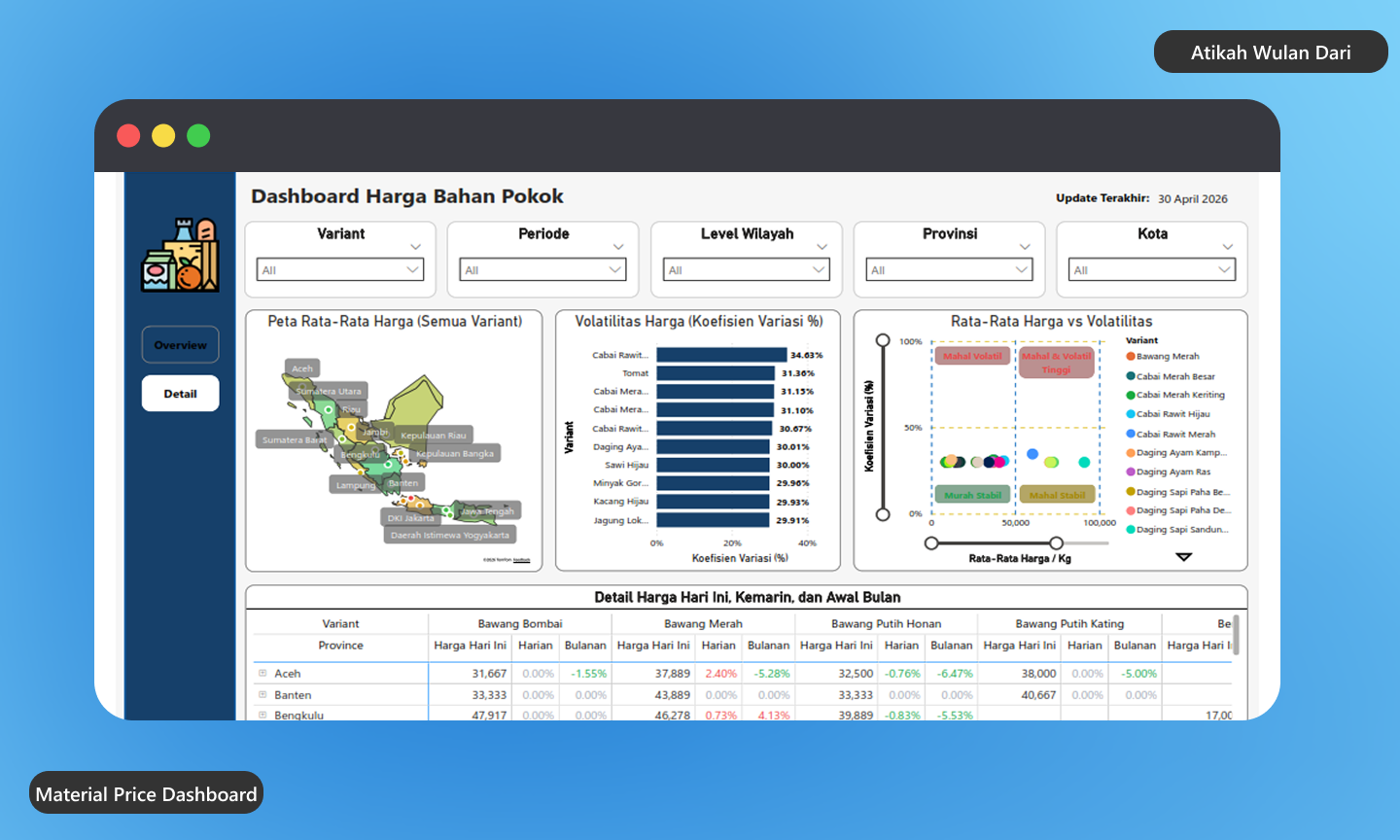This screenshot has height=840, width=1400.
Task: Click the Bawang Putih Honan column header
Action: [886, 623]
